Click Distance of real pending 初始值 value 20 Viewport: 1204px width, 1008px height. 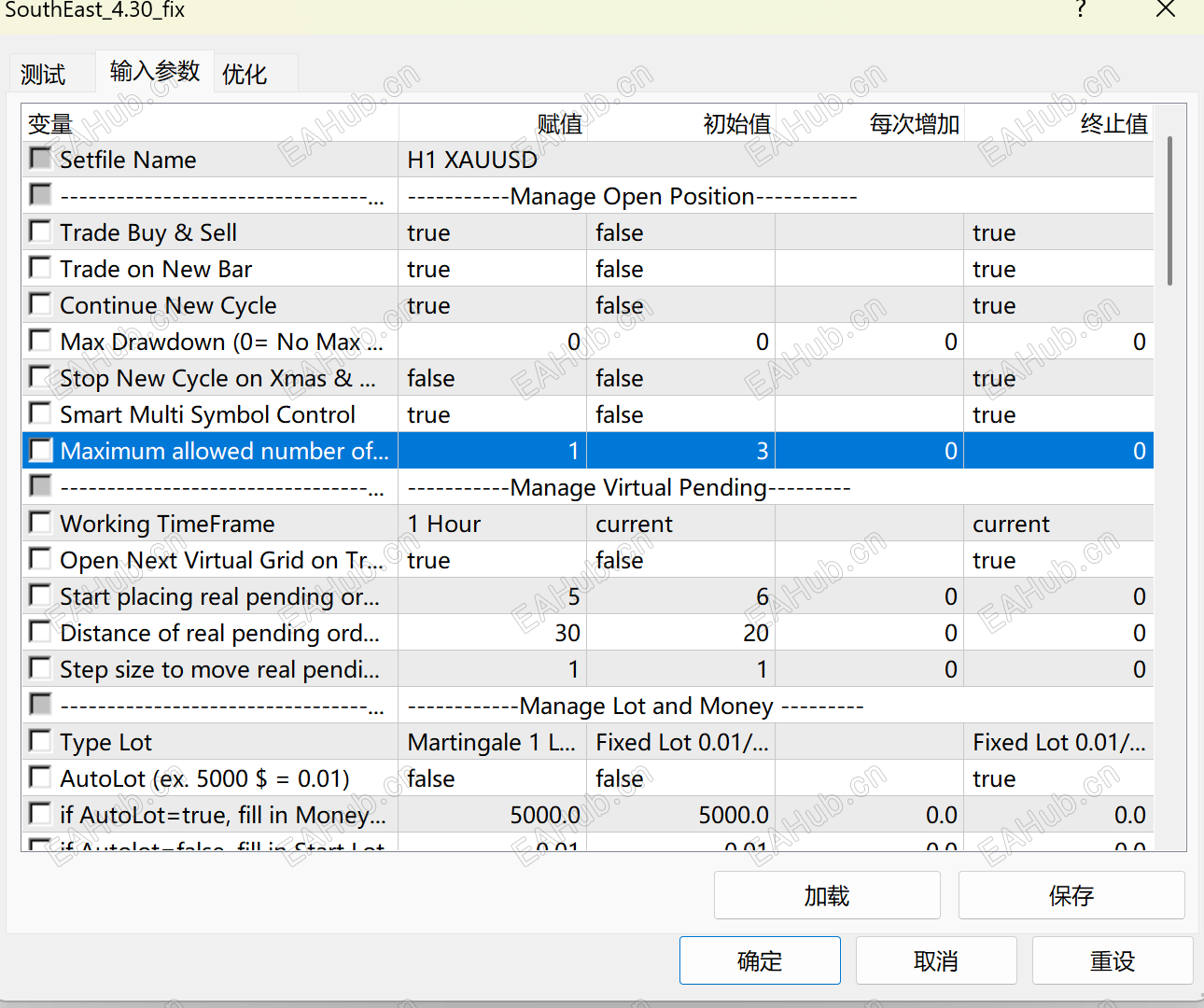click(681, 633)
